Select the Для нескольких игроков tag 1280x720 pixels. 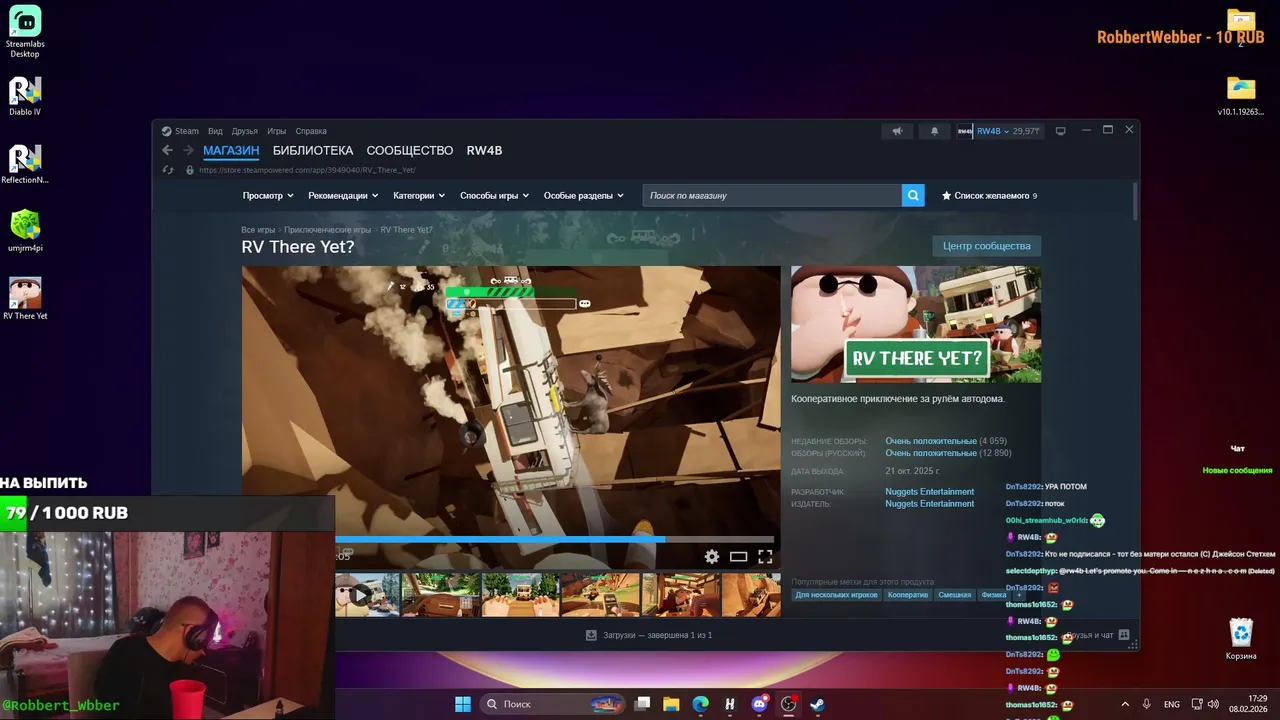tap(837, 595)
